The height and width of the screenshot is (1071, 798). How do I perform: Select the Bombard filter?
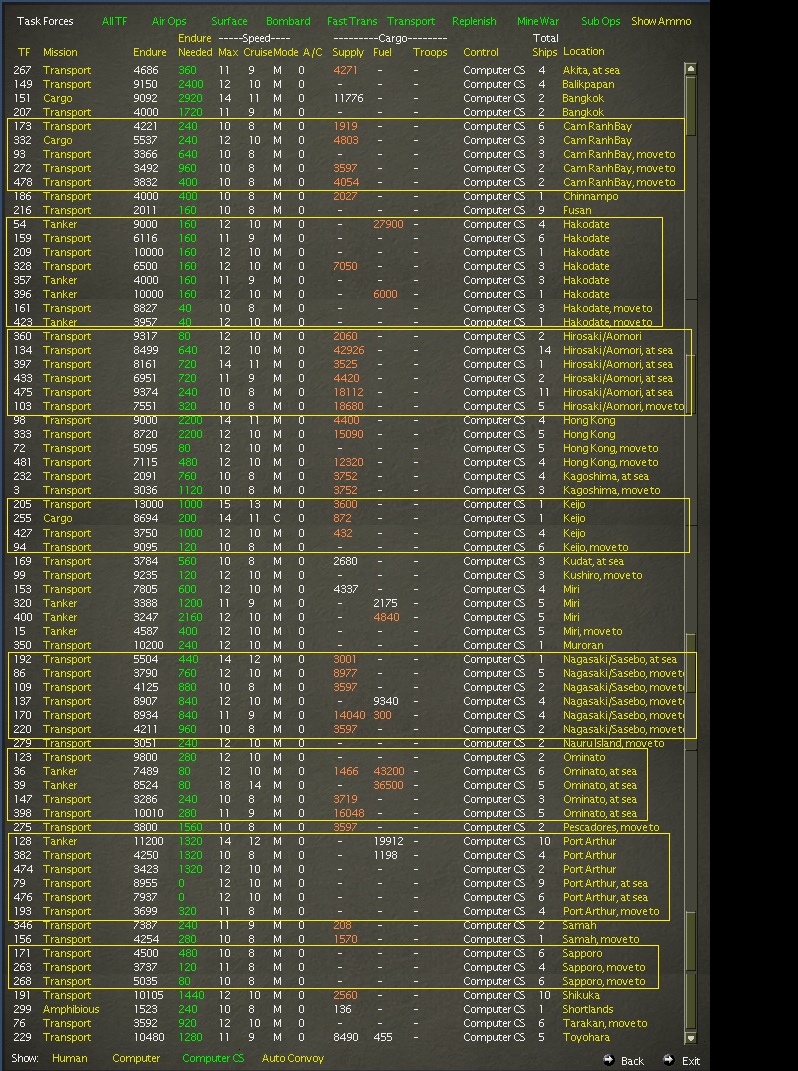coord(288,21)
